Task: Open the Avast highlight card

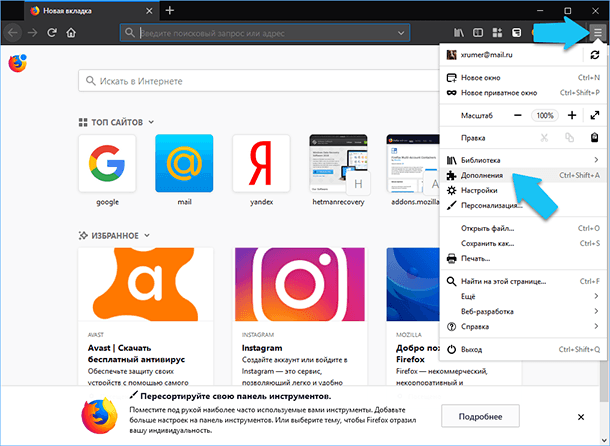Action: pyautogui.click(x=145, y=316)
